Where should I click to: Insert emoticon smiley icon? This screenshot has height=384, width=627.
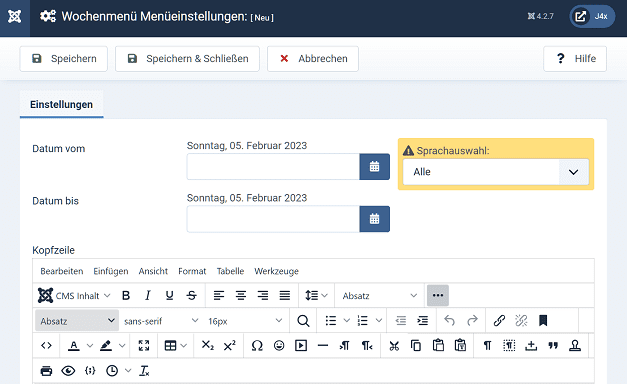[279, 346]
